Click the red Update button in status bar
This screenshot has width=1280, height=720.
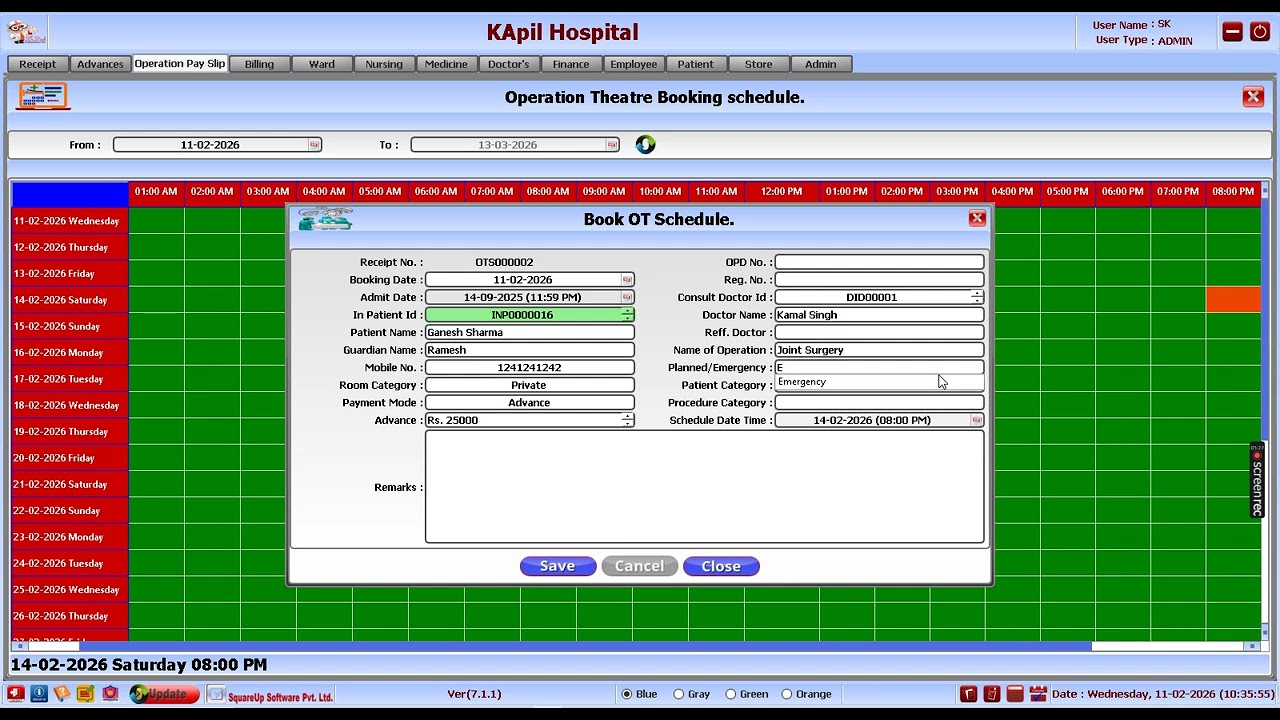click(164, 694)
